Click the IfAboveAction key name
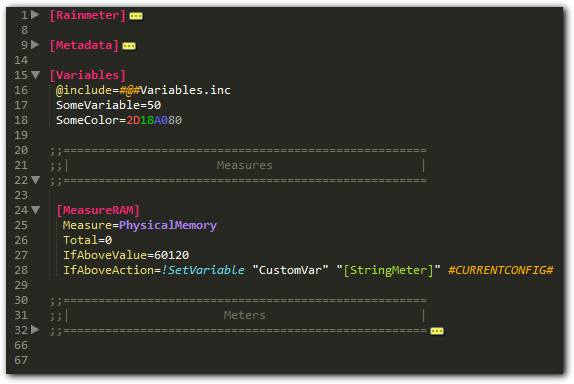The height and width of the screenshot is (384, 574). coord(108,271)
